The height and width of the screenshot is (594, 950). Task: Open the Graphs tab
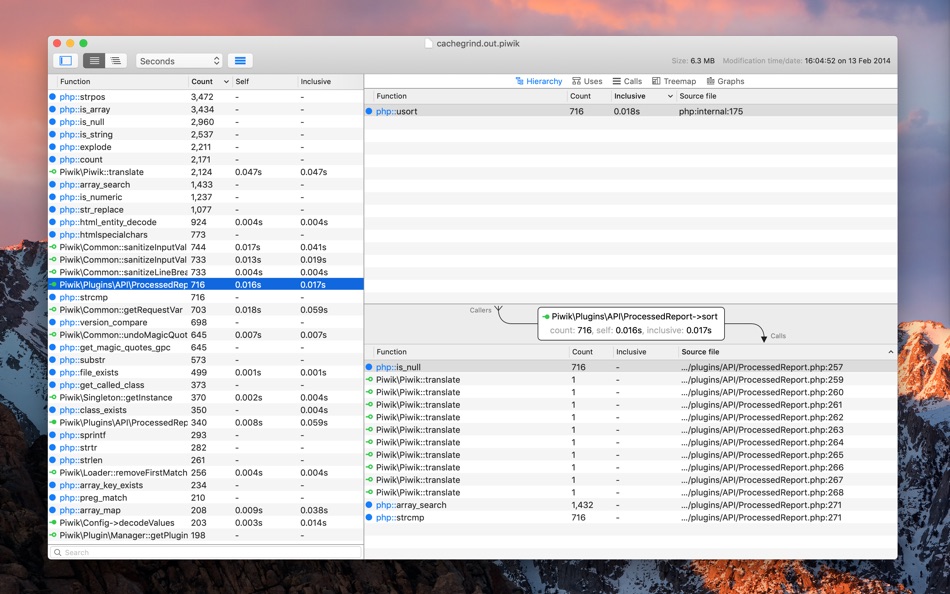725,81
